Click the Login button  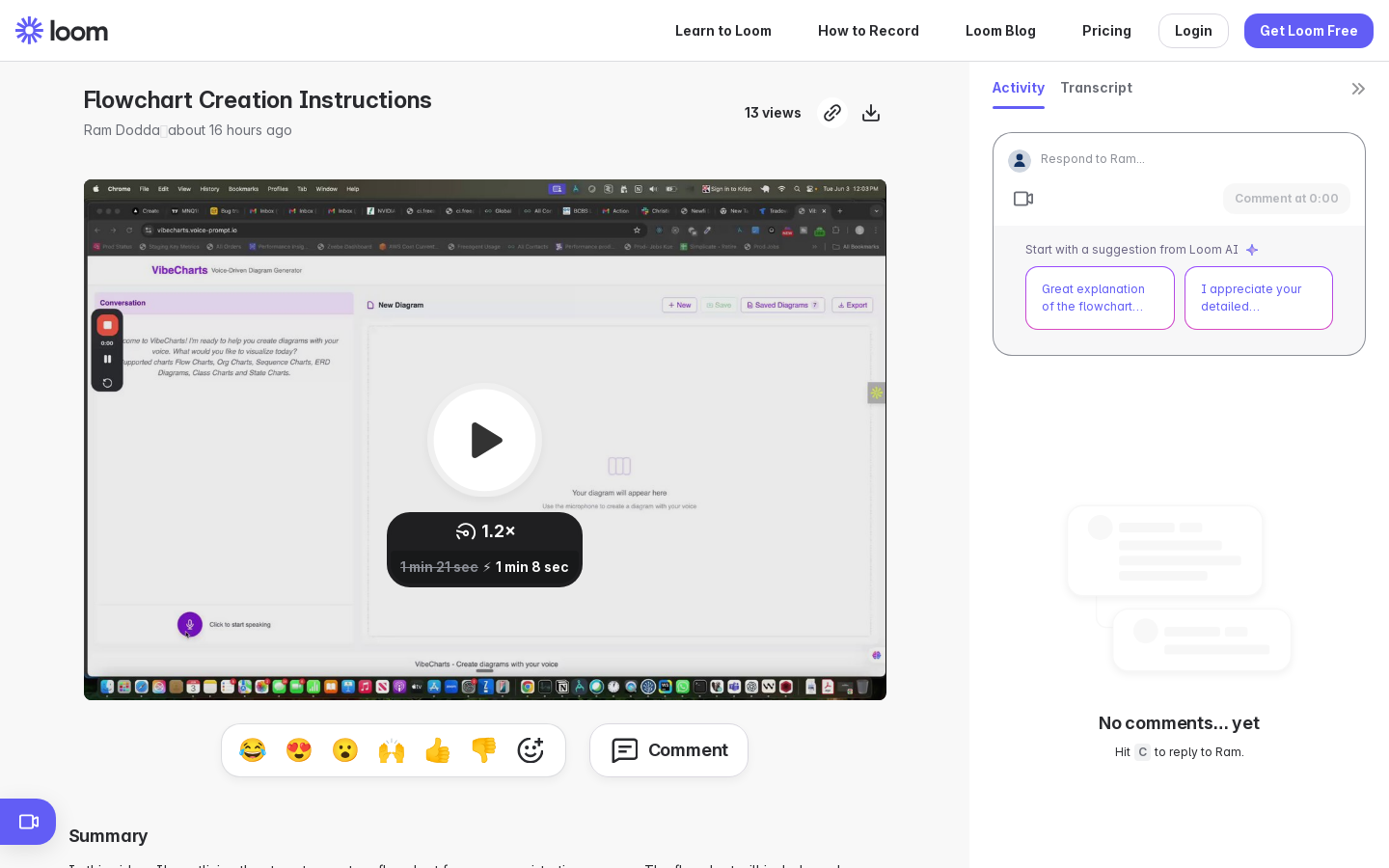click(x=1193, y=31)
